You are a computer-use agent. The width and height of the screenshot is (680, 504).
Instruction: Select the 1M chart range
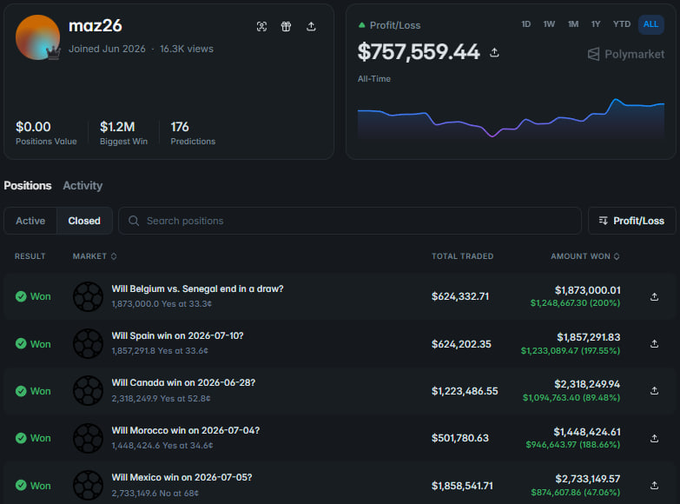[x=573, y=24]
